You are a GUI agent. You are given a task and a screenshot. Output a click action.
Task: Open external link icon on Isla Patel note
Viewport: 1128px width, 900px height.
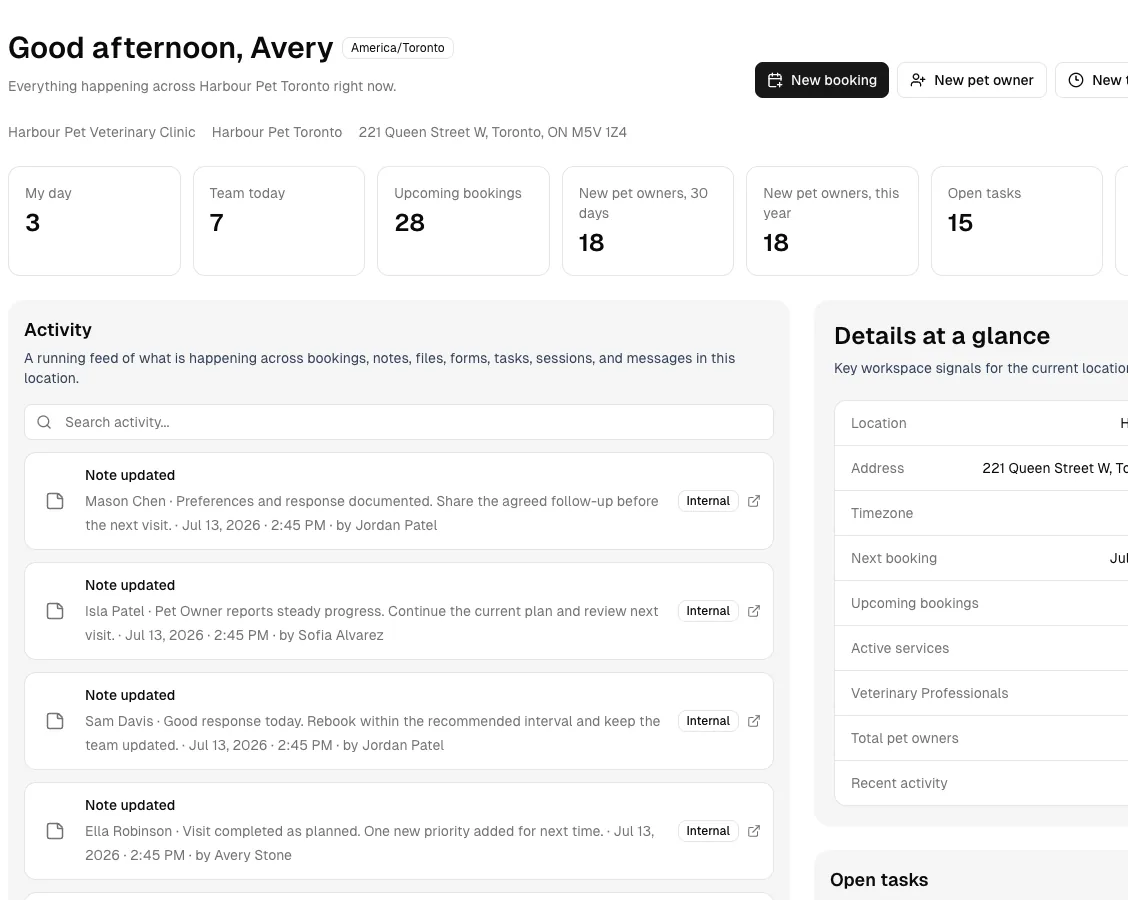click(x=753, y=611)
